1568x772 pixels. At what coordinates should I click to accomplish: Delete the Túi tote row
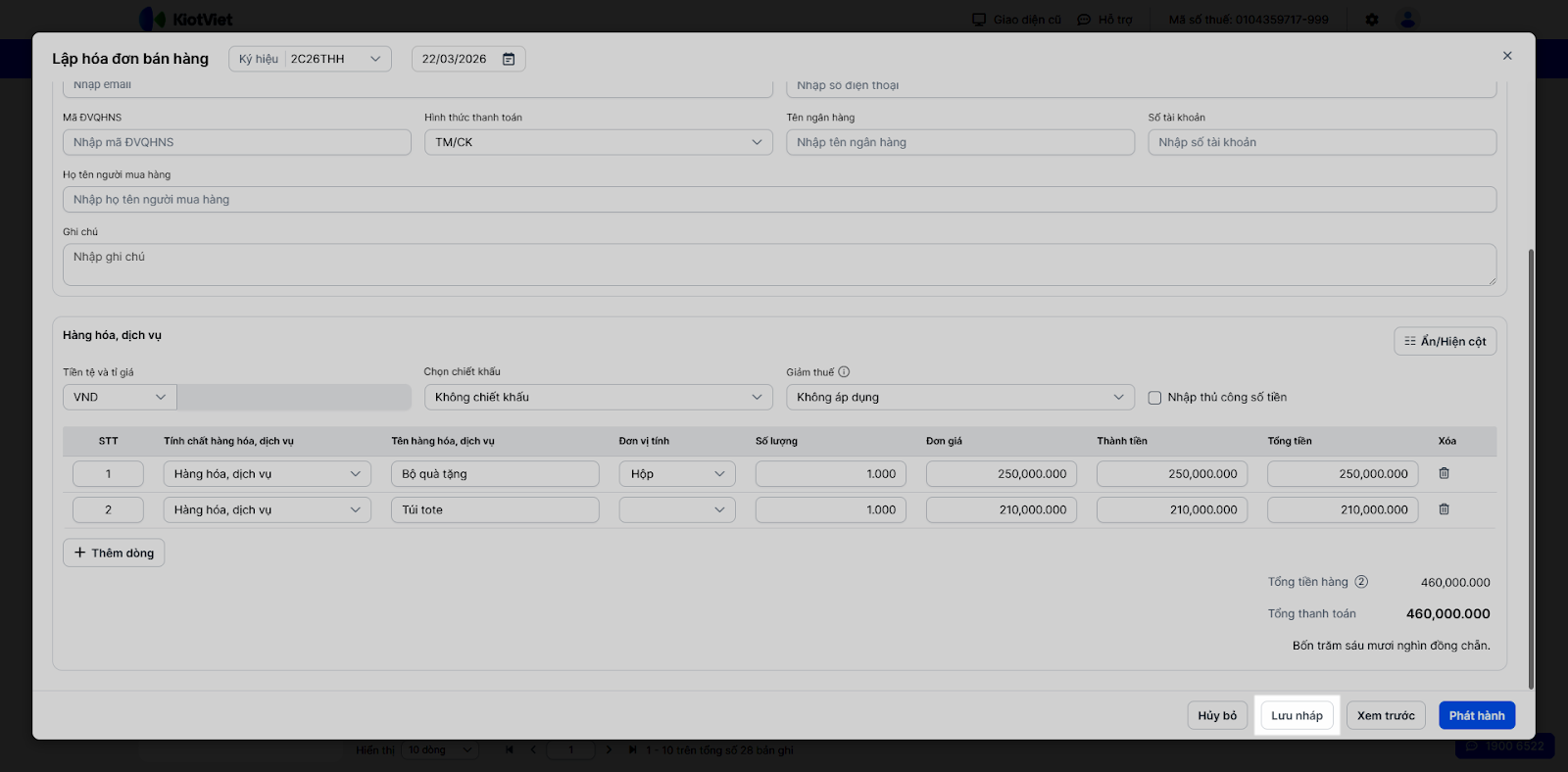(1444, 509)
